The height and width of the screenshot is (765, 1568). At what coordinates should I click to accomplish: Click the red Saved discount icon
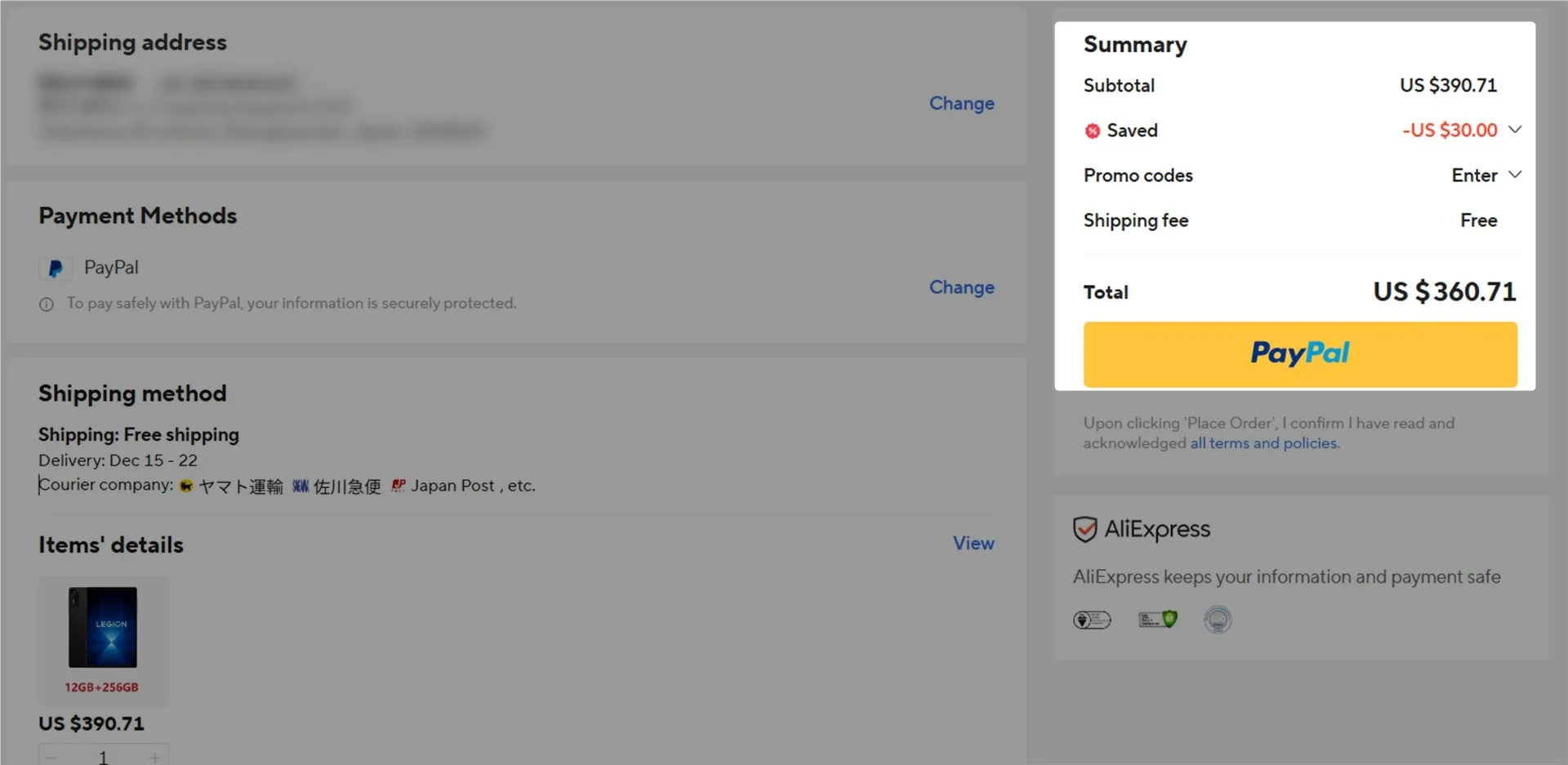(x=1092, y=131)
